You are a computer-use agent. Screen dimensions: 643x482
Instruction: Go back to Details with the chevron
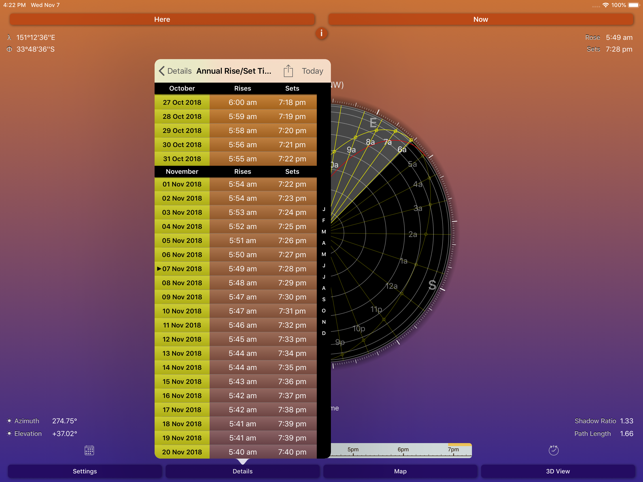175,71
